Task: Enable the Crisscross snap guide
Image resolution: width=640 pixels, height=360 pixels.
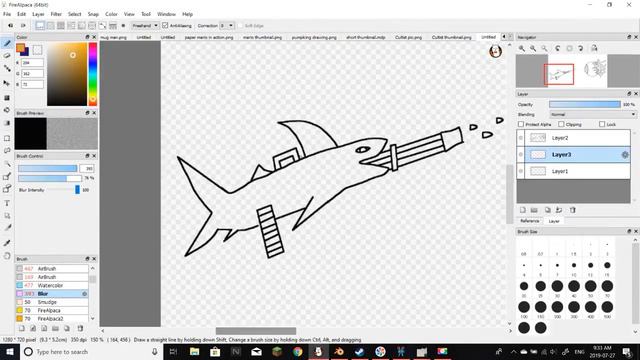Action: (60, 26)
